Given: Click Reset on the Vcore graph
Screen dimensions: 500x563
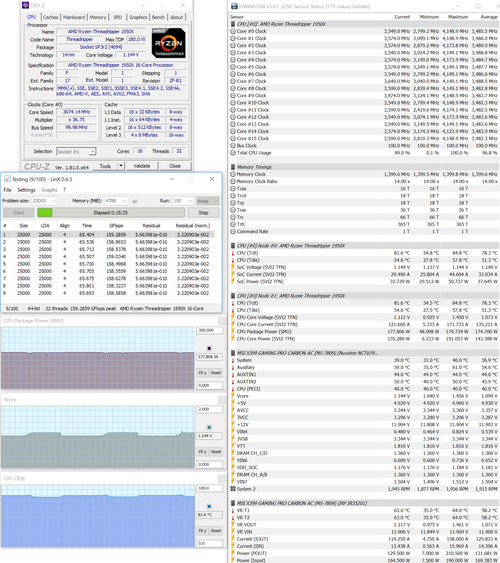Looking at the screenshot, I should click(216, 452).
